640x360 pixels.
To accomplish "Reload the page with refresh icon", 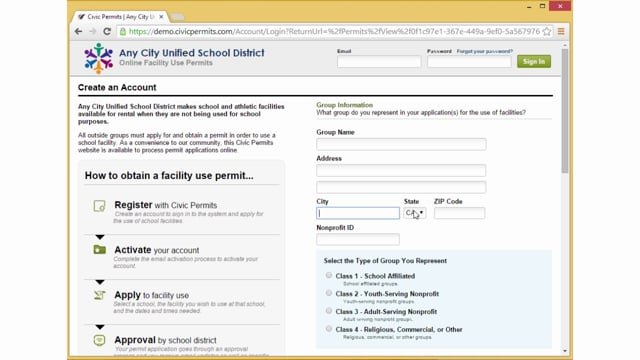I will [x=107, y=31].
